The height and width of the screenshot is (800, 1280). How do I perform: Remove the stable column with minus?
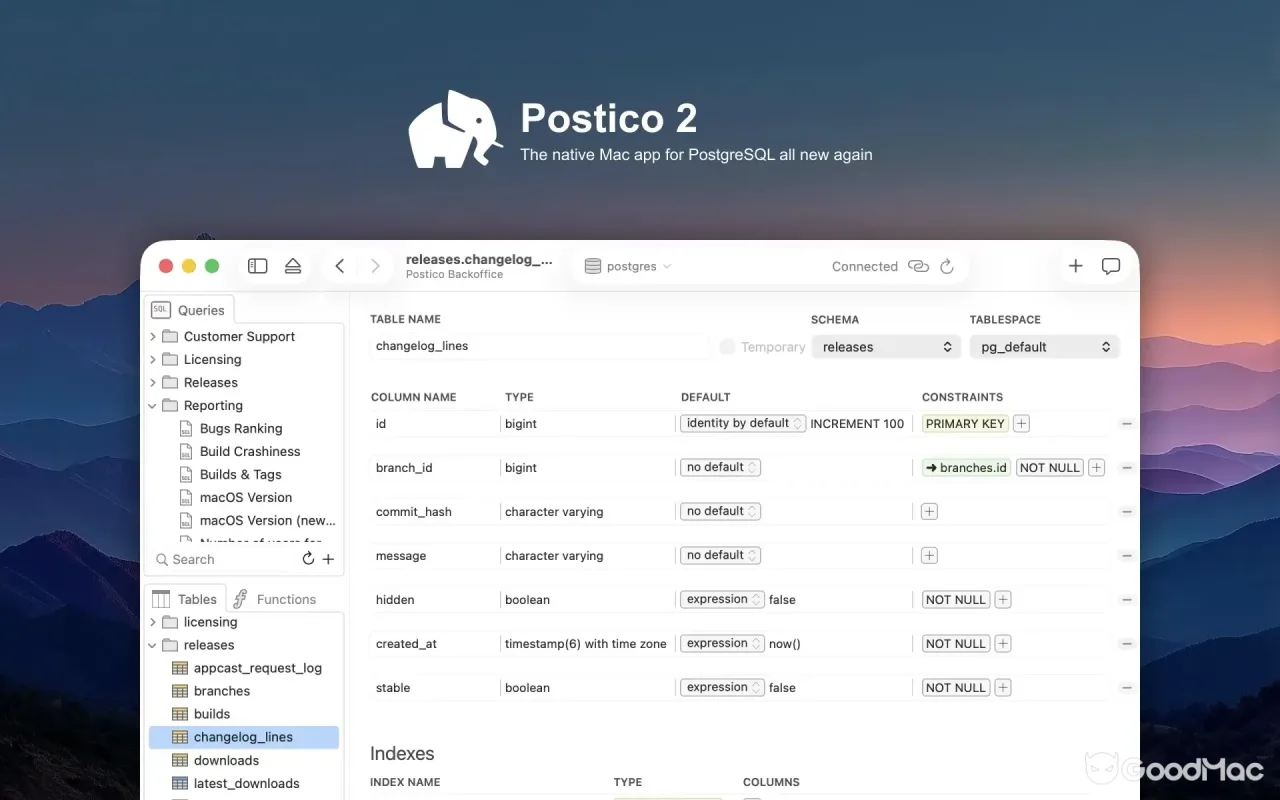(1127, 688)
